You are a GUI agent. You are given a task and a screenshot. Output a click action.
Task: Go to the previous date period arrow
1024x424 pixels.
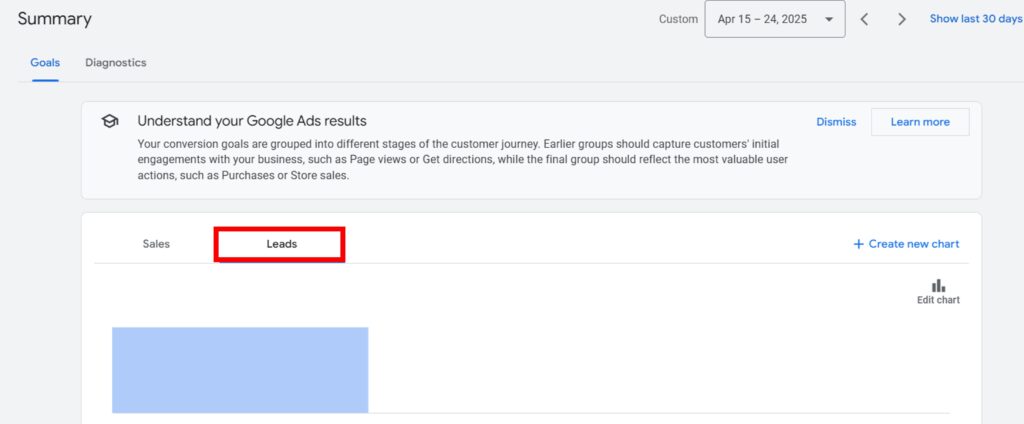[864, 20]
